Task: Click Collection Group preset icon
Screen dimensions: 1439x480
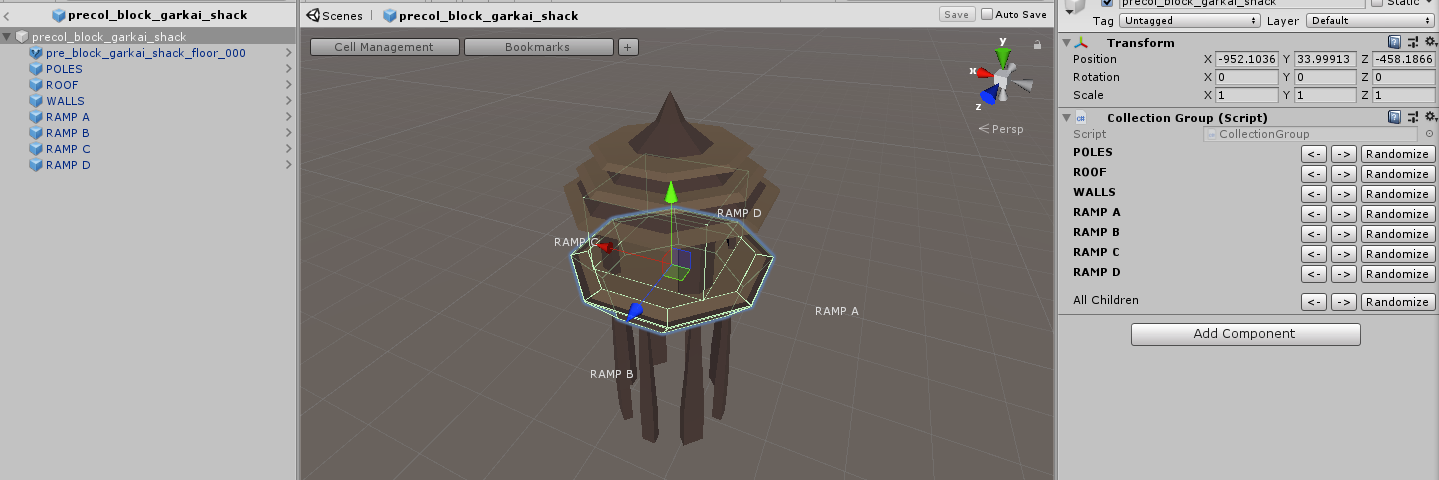Action: pos(1413,117)
